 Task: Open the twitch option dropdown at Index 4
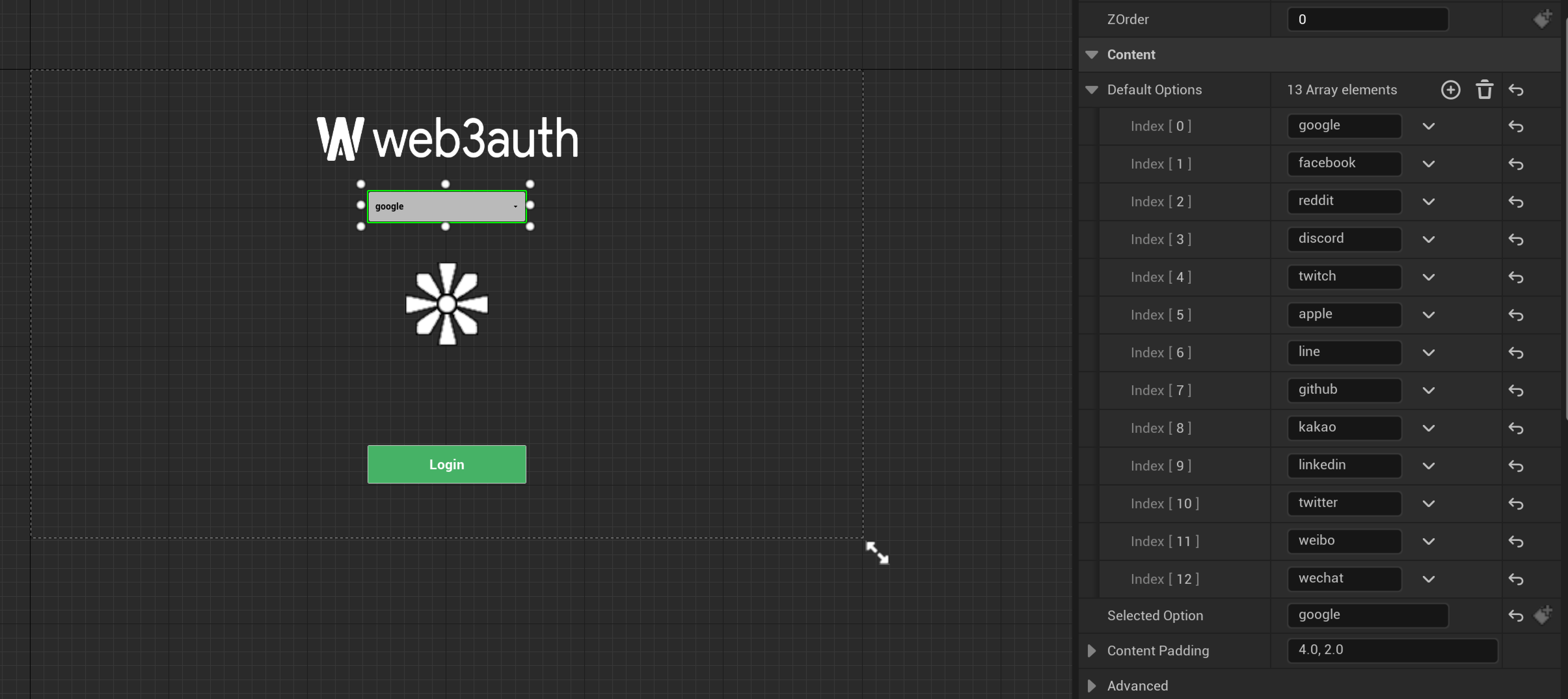point(1429,277)
